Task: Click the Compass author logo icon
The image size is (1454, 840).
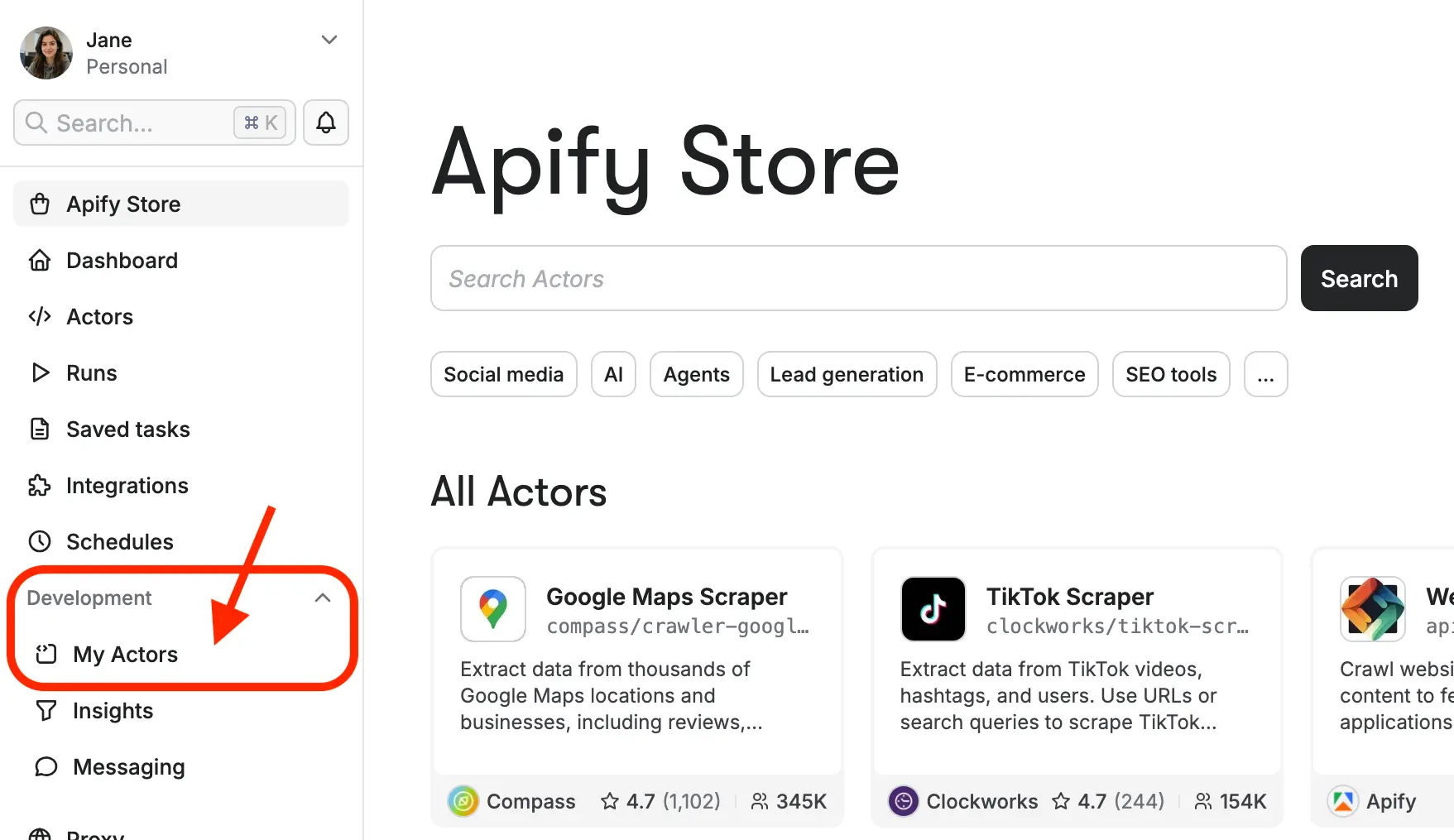Action: click(x=463, y=801)
